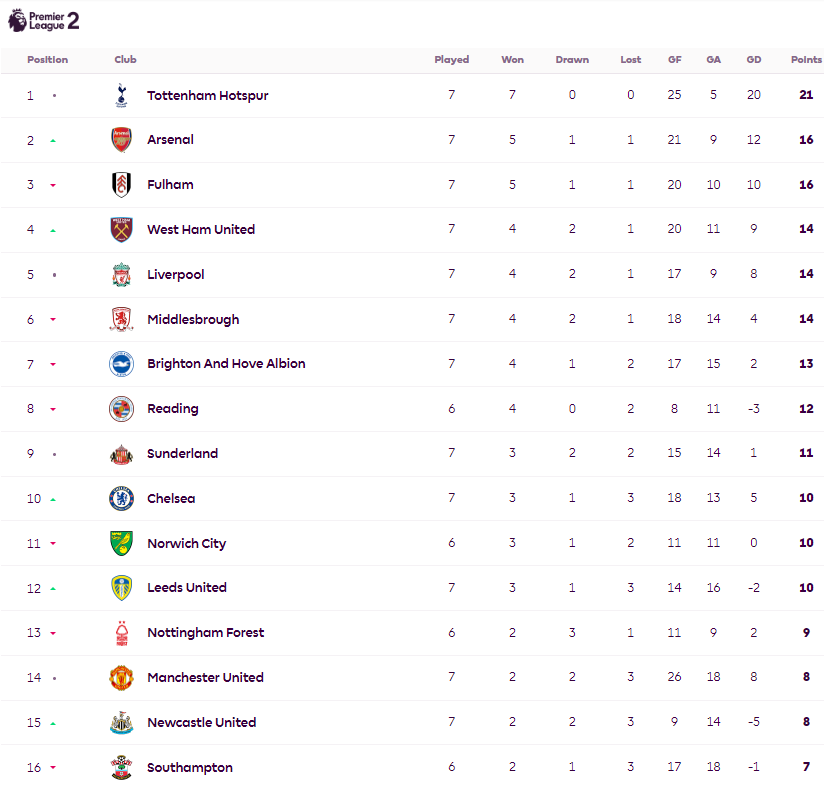The image size is (824, 788).
Task: Open the Liverpool club badge
Action: tap(121, 274)
